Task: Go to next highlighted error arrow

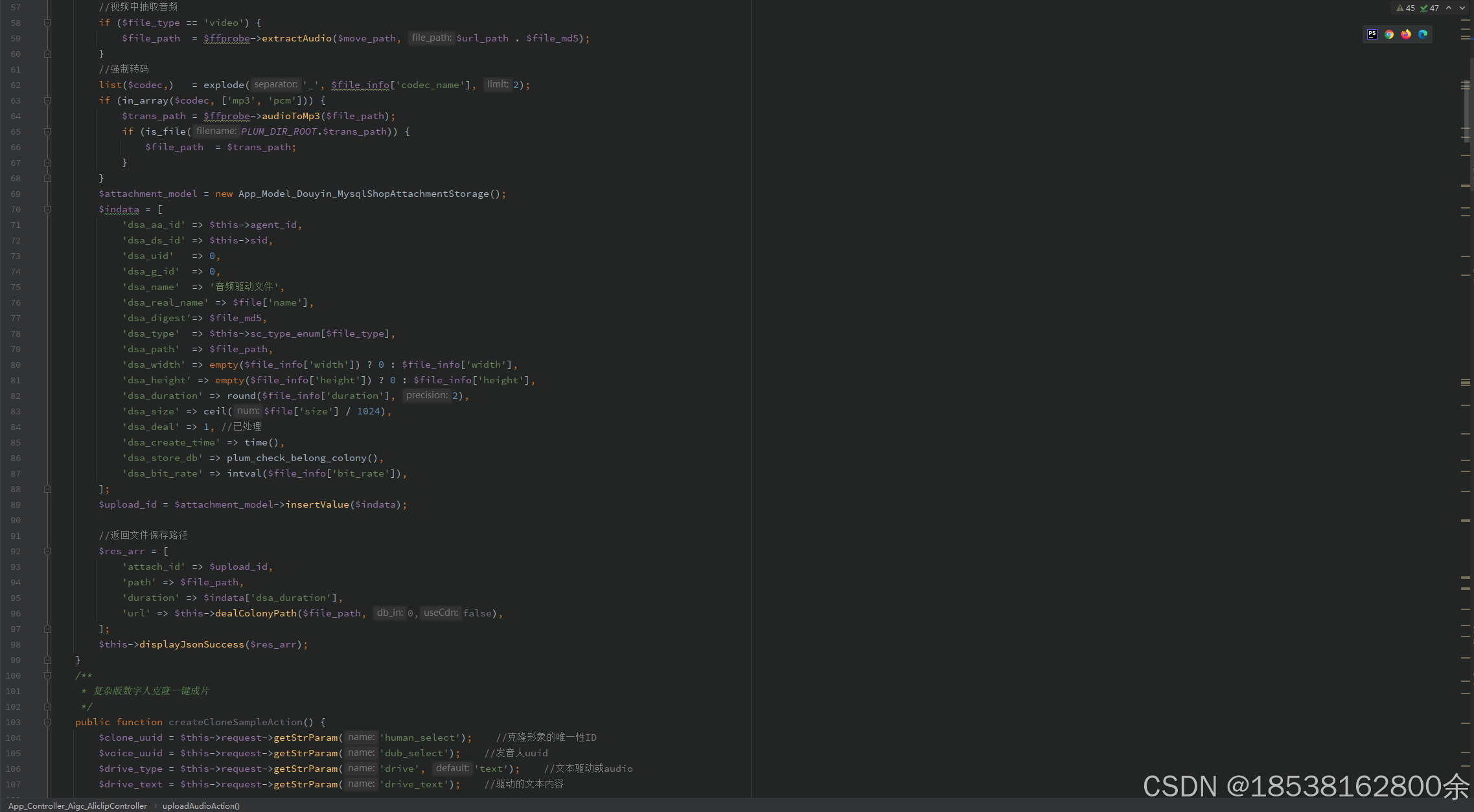Action: [x=1462, y=8]
